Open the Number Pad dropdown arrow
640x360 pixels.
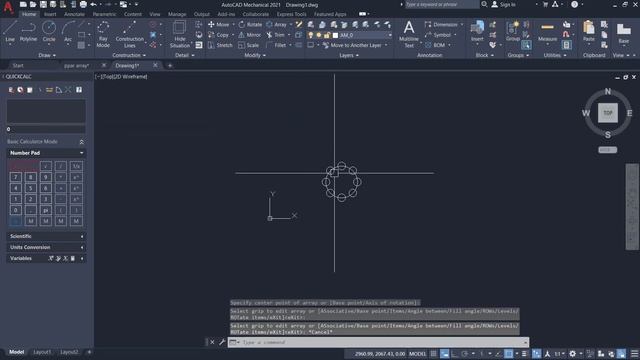pos(82,153)
